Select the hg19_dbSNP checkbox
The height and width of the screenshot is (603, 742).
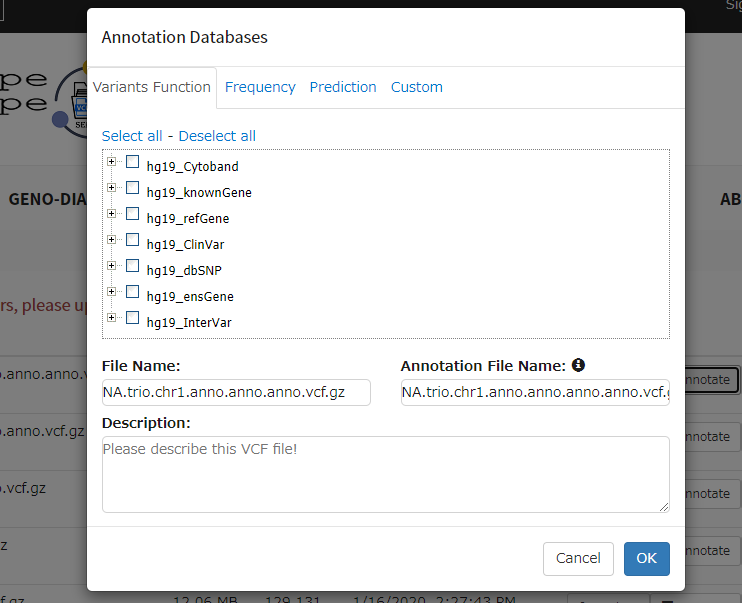132,266
